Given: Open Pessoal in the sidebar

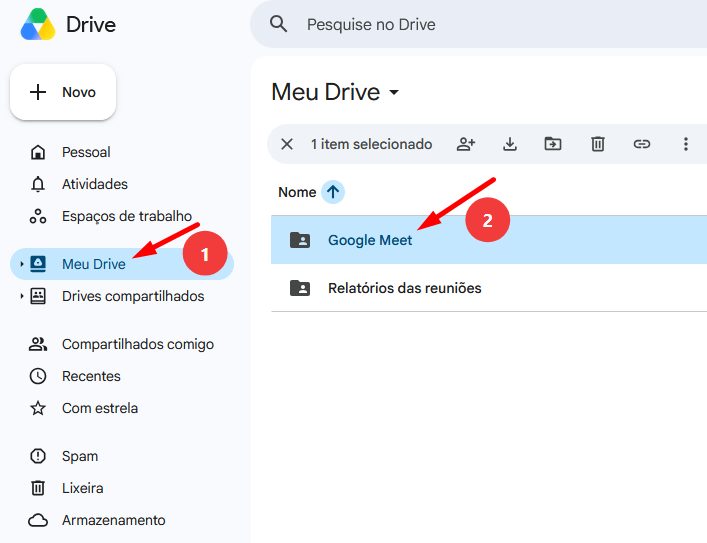Looking at the screenshot, I should coord(122,152).
